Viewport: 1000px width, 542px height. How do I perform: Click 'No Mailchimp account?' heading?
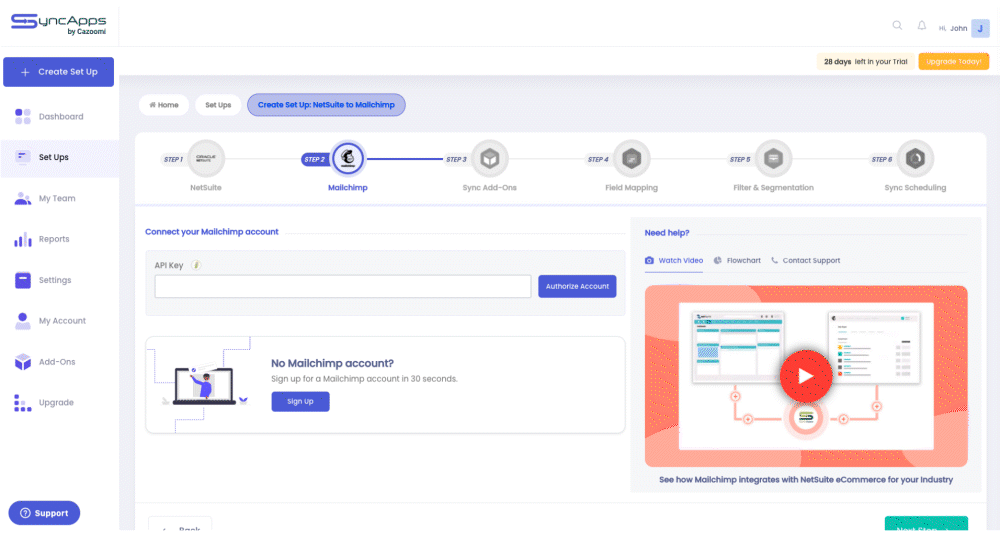(332, 363)
